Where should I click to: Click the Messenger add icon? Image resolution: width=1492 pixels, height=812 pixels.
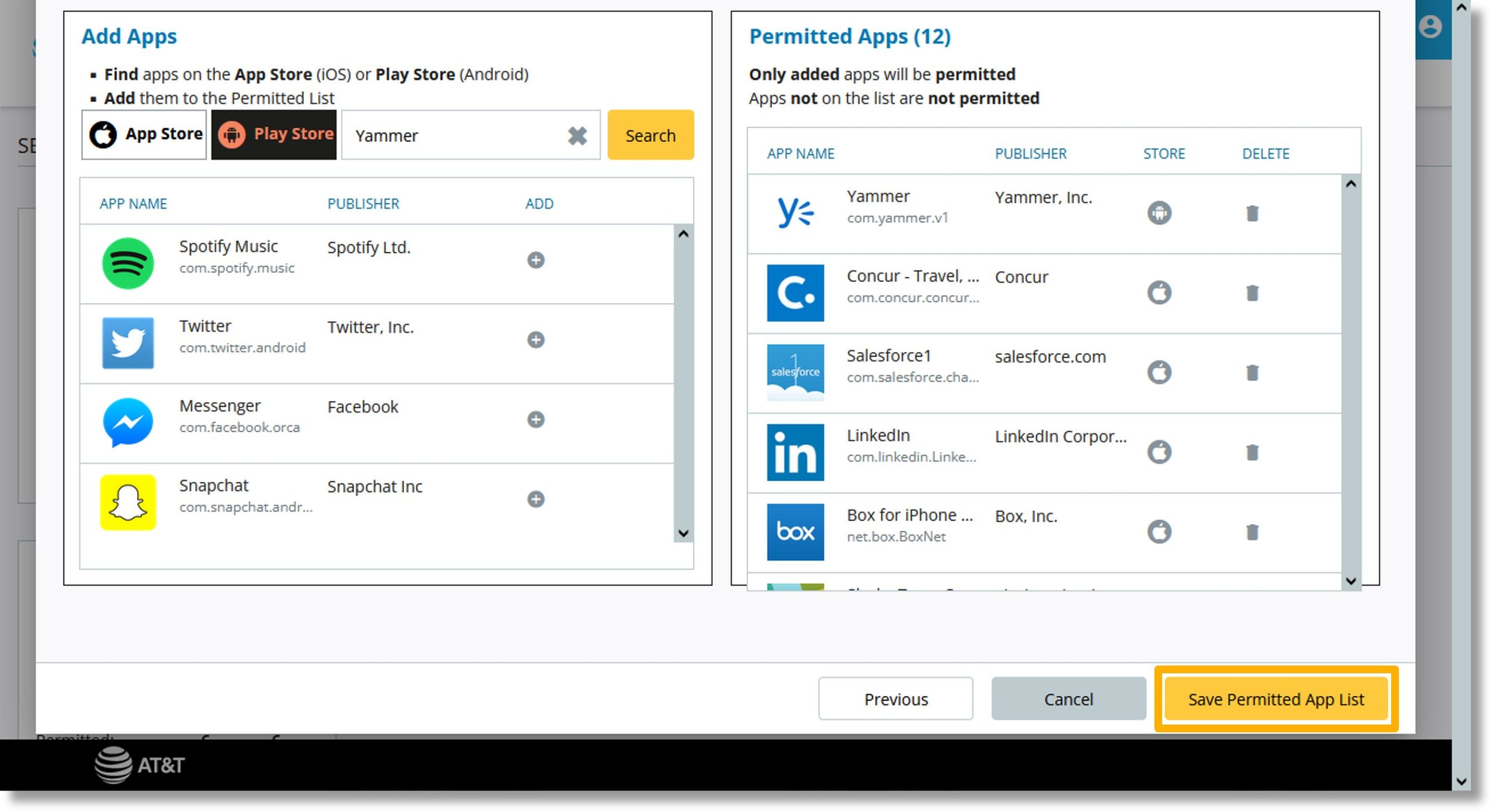click(536, 419)
